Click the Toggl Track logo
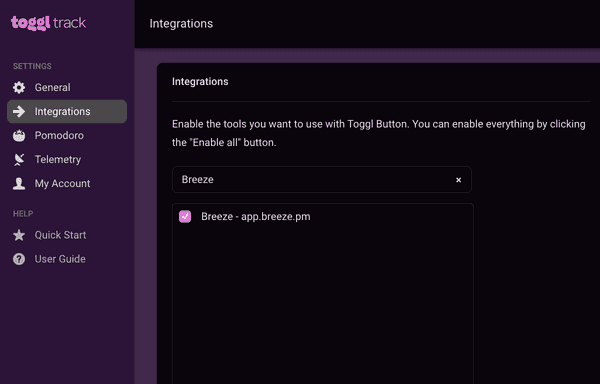600x384 pixels. coord(49,23)
